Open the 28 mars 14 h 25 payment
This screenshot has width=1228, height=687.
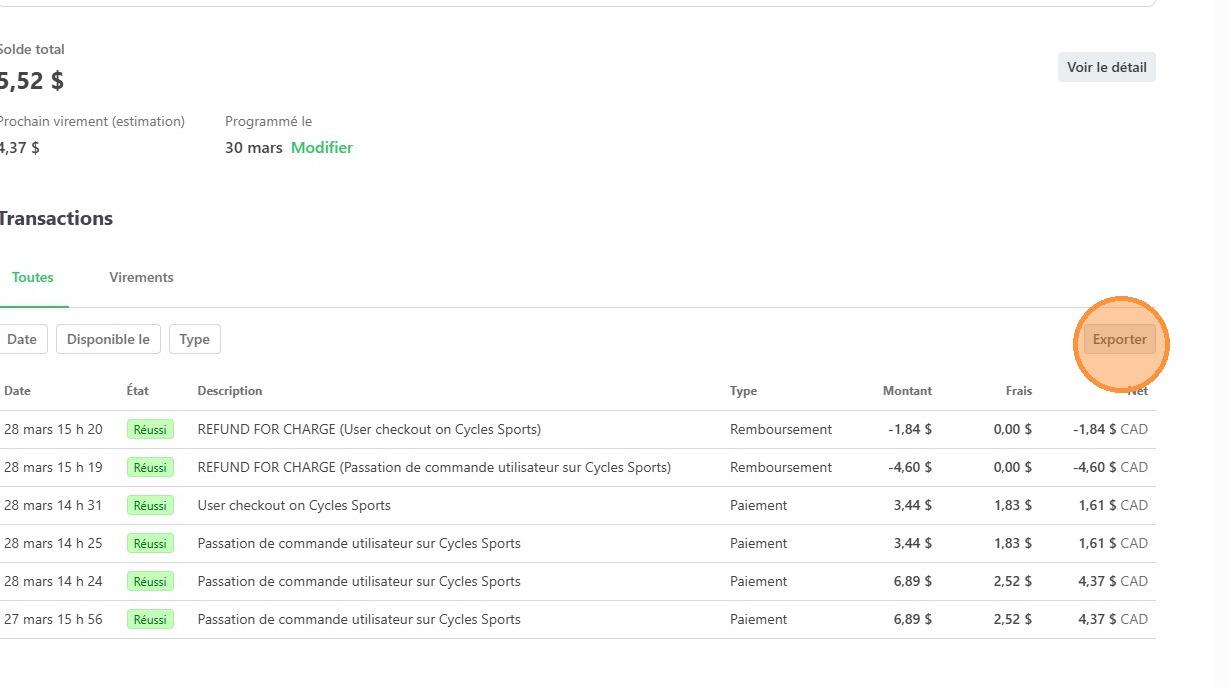coord(359,544)
